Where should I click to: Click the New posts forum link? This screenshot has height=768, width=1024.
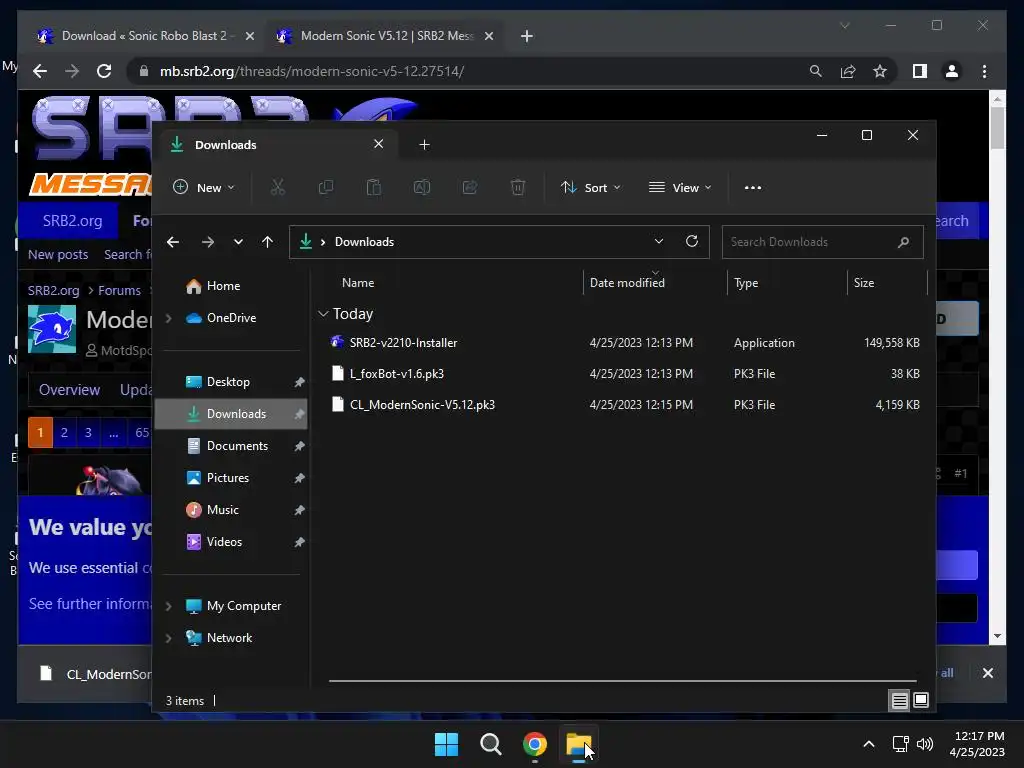58,255
